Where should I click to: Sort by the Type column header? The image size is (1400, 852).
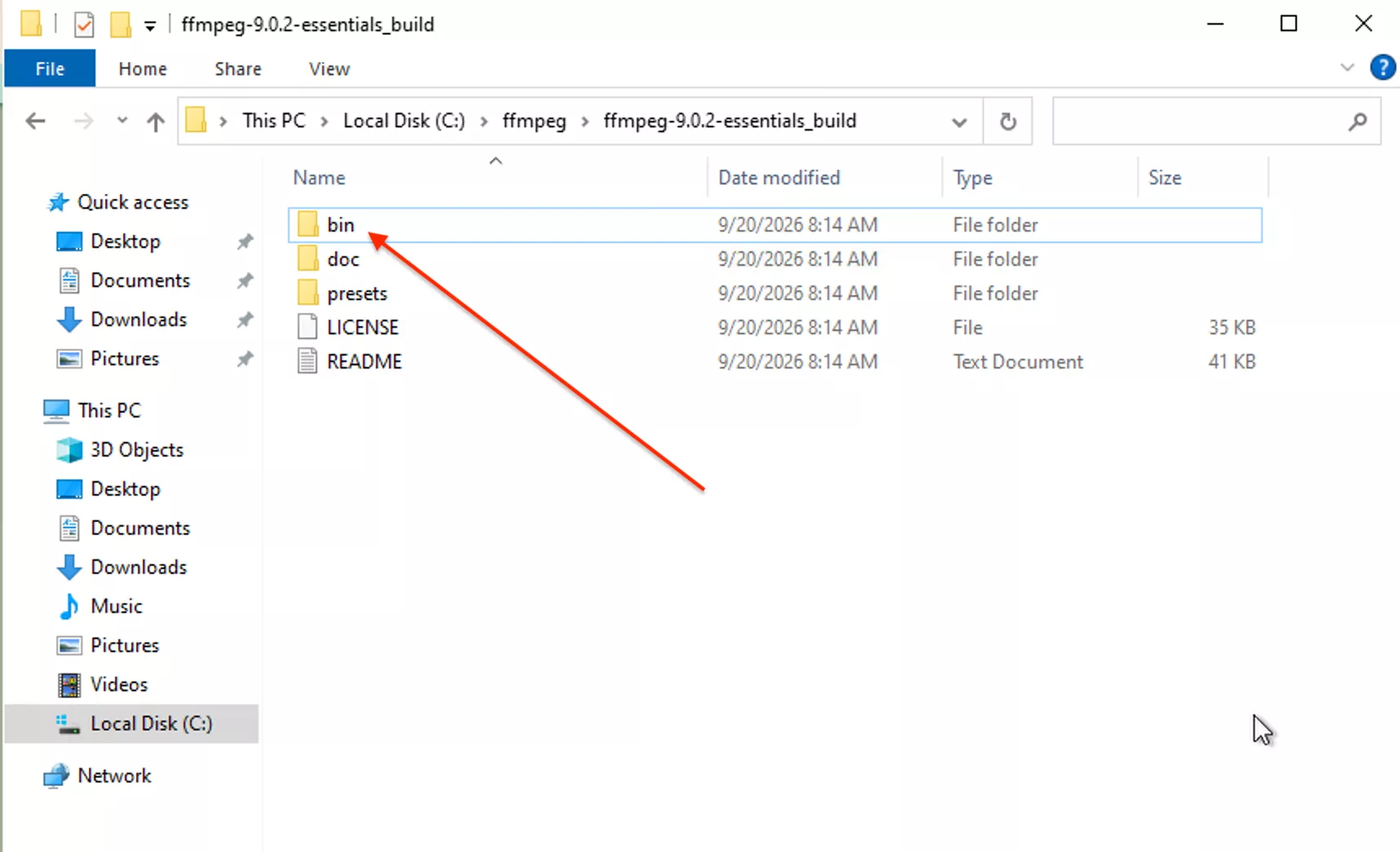tap(973, 178)
